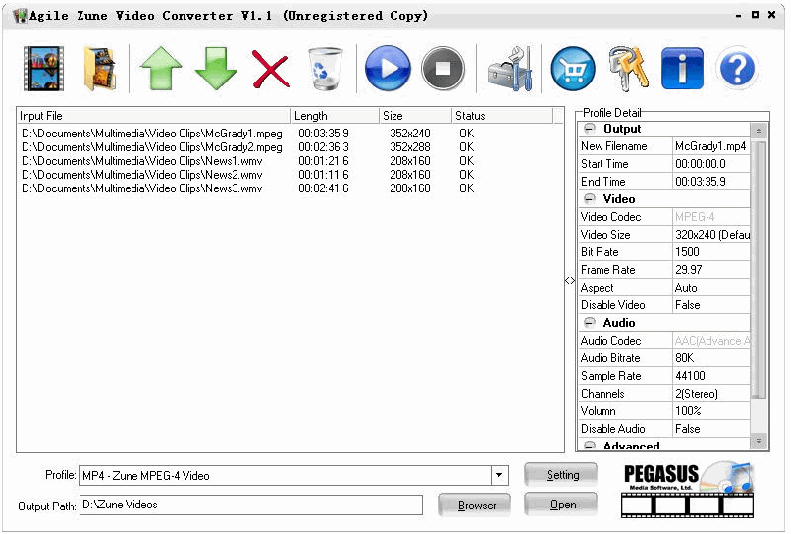This screenshot has width=791, height=534.
Task: Click into the Output Path field
Action: (x=251, y=505)
